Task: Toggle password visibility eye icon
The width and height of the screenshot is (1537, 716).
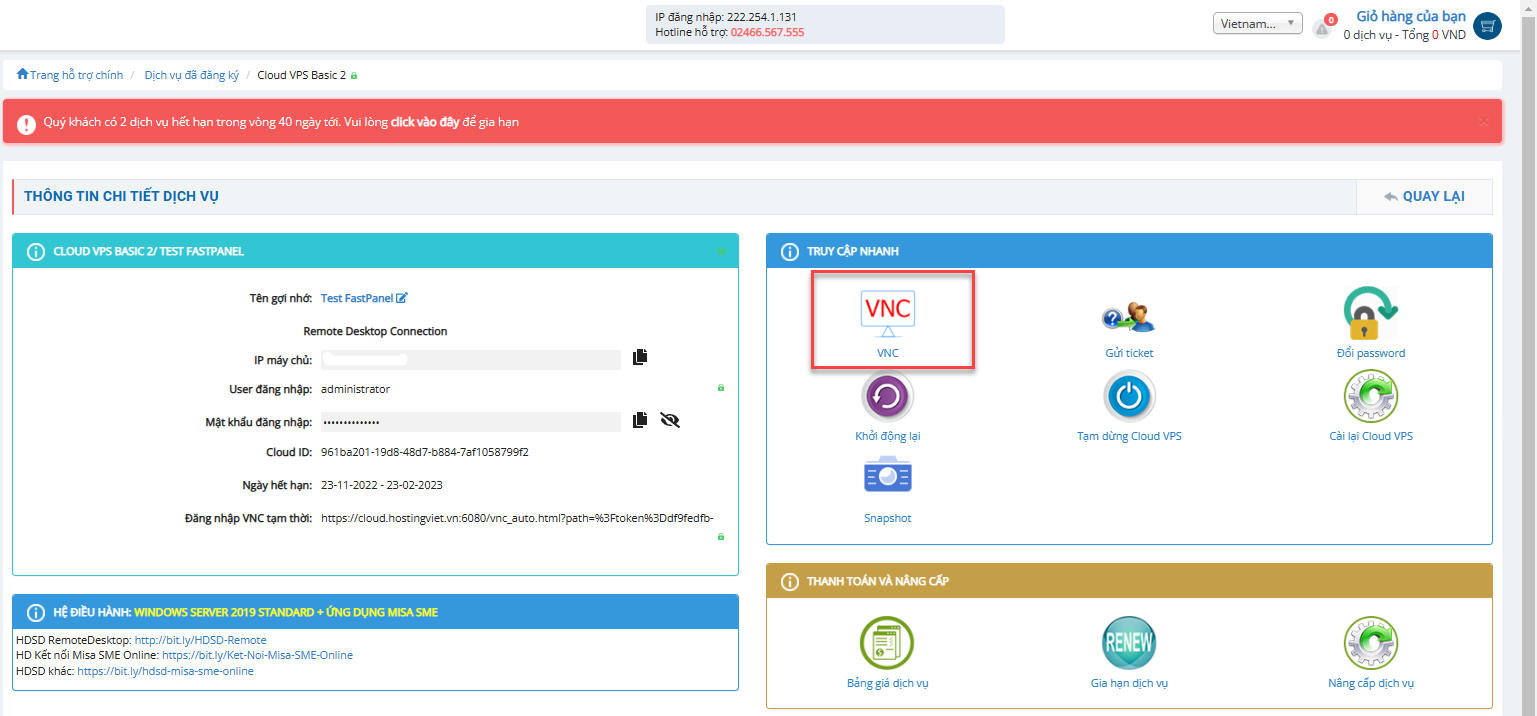Action: tap(670, 421)
